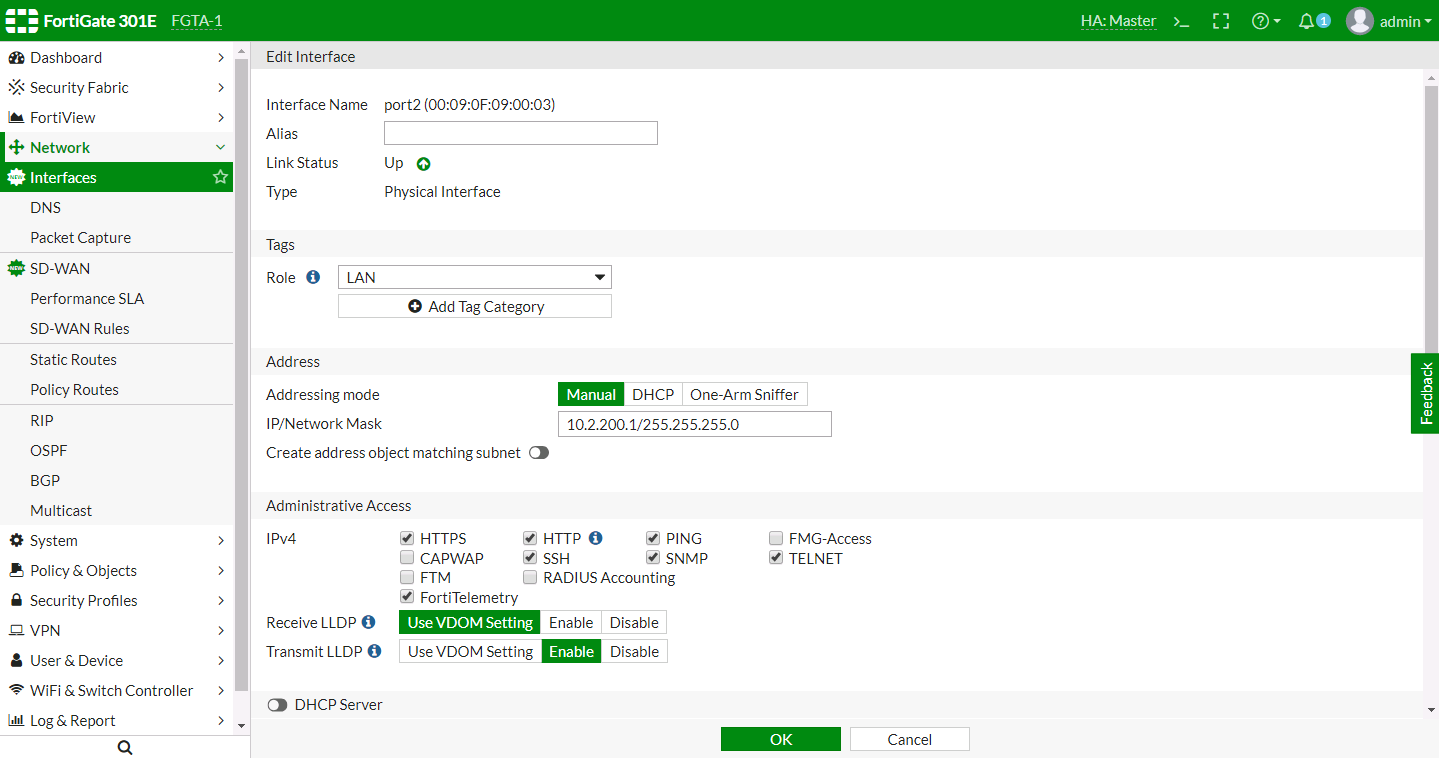Click Add Tag Category button

click(x=475, y=306)
